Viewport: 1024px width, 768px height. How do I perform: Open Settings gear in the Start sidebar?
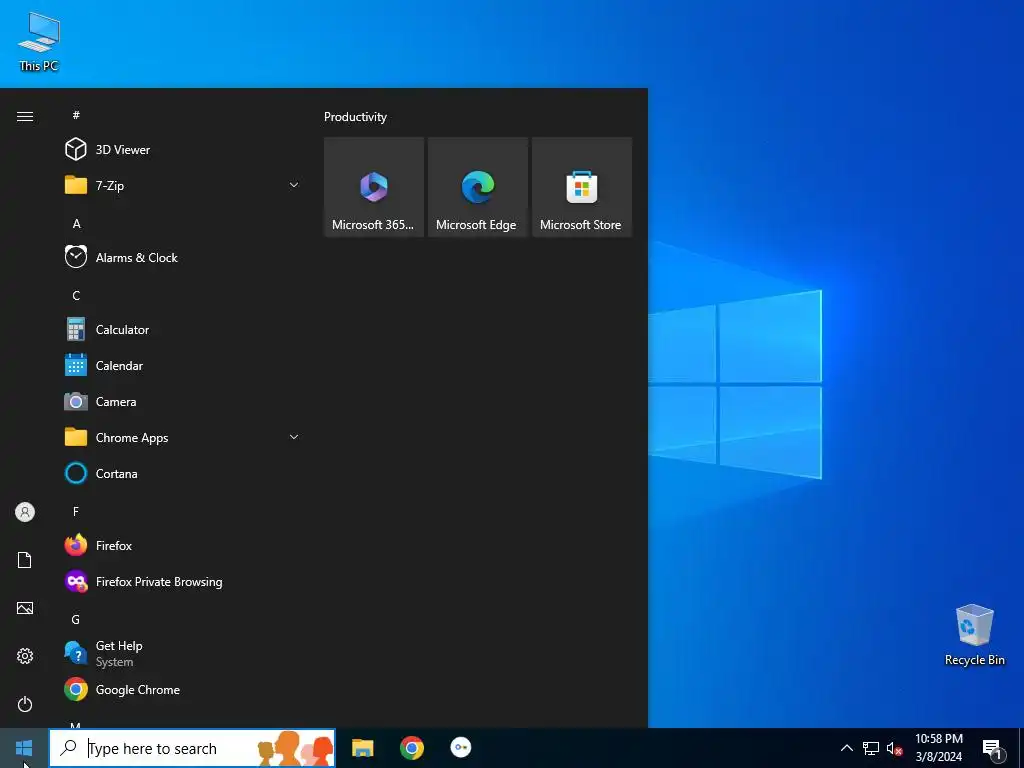pyautogui.click(x=25, y=656)
